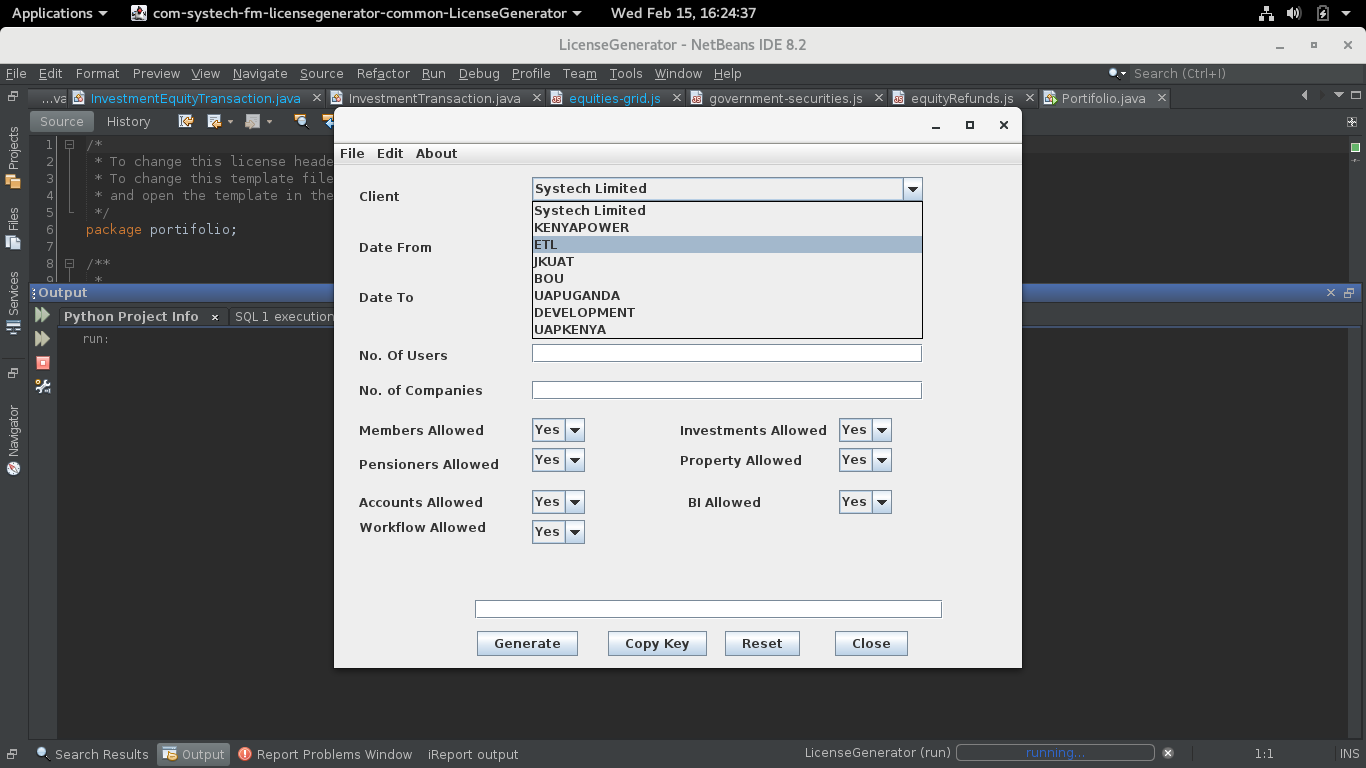Screen dimensions: 1366x768
Task: Click network connection icon in system tray
Action: click(x=1266, y=13)
